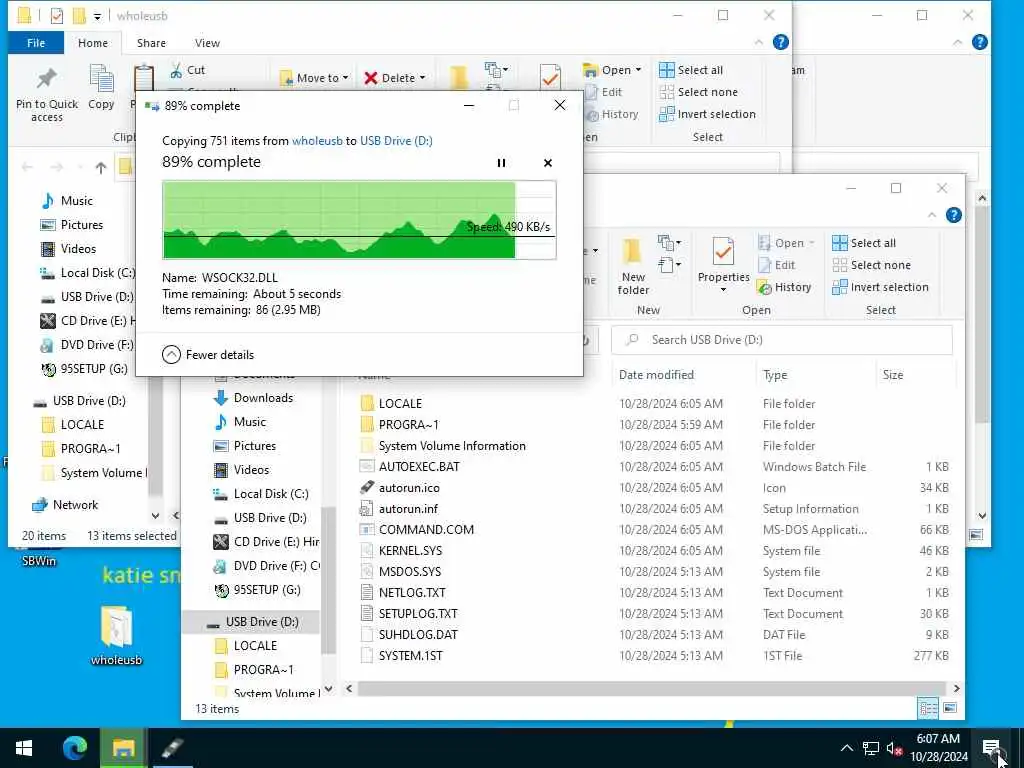Image resolution: width=1024 pixels, height=768 pixels.
Task: Switch to the Share ribbon tab
Action: coord(151,43)
